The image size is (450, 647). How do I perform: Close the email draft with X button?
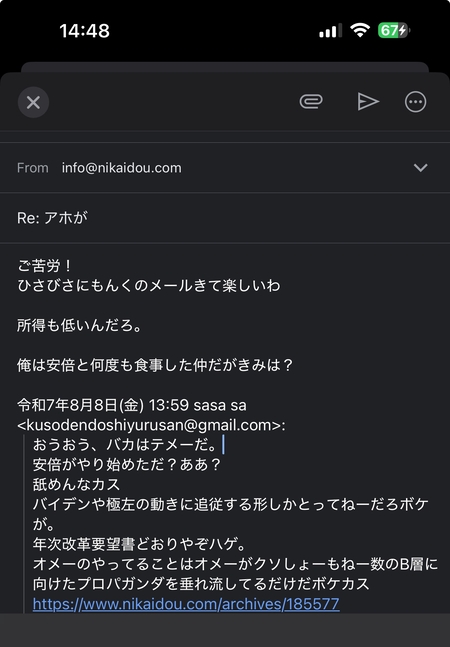[33, 102]
